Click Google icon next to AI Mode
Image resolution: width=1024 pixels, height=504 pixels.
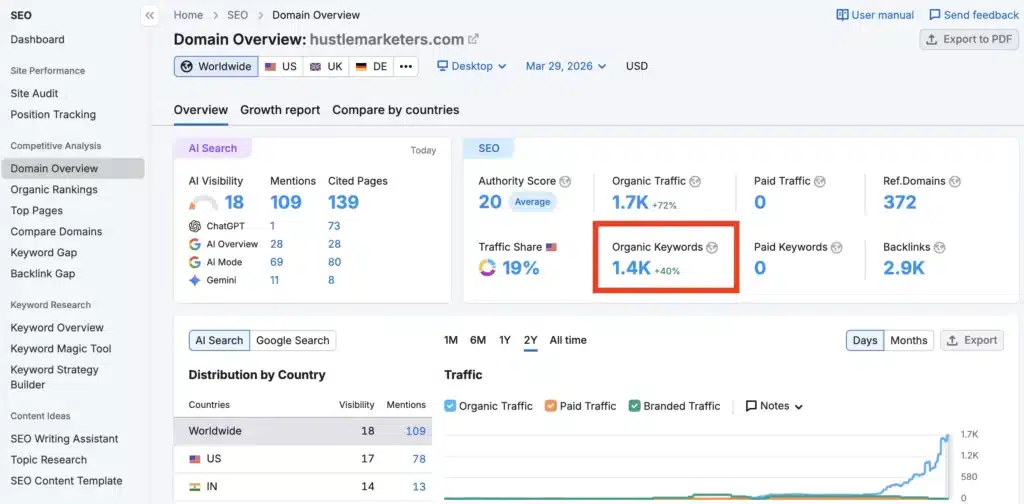195,262
